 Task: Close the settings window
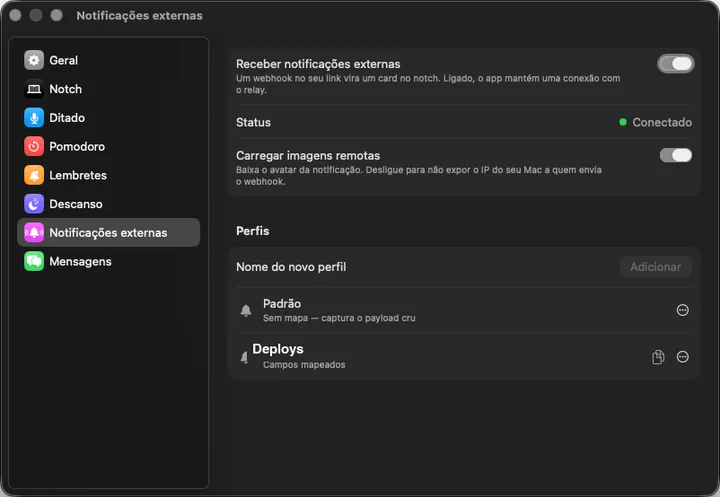click(x=15, y=16)
